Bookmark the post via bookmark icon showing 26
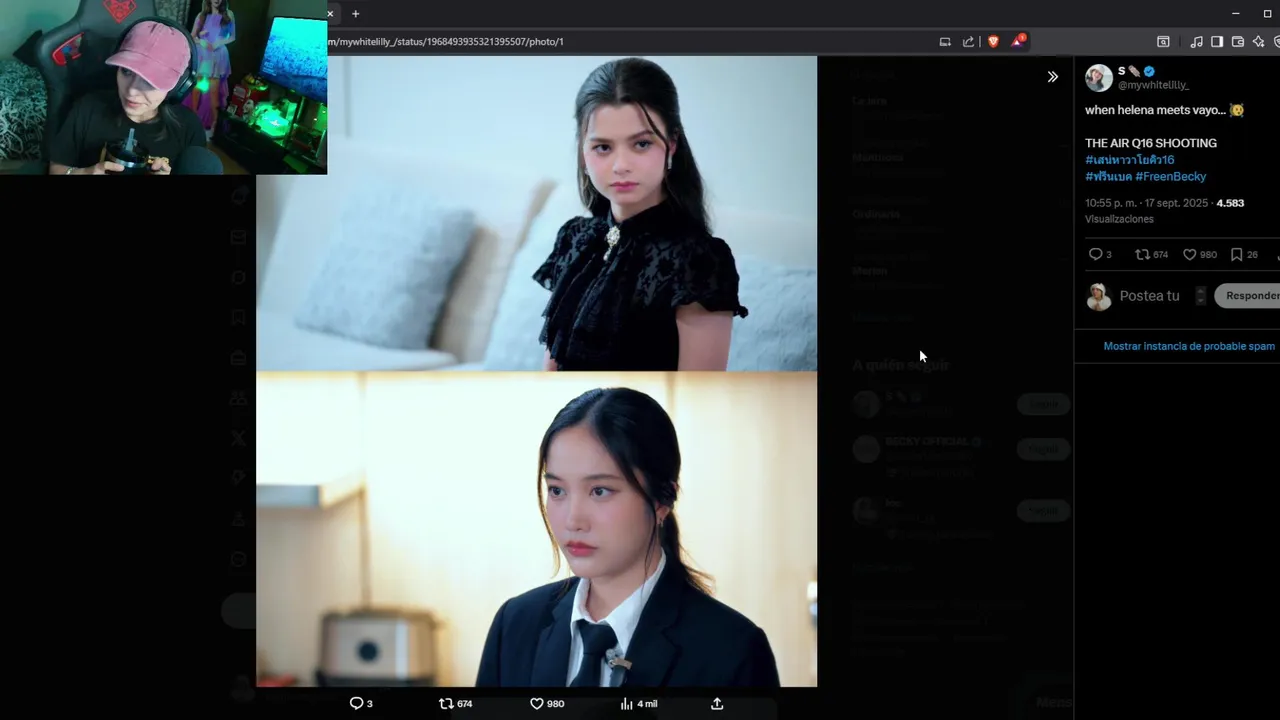Screen dimensions: 1280x720 [1244, 255]
